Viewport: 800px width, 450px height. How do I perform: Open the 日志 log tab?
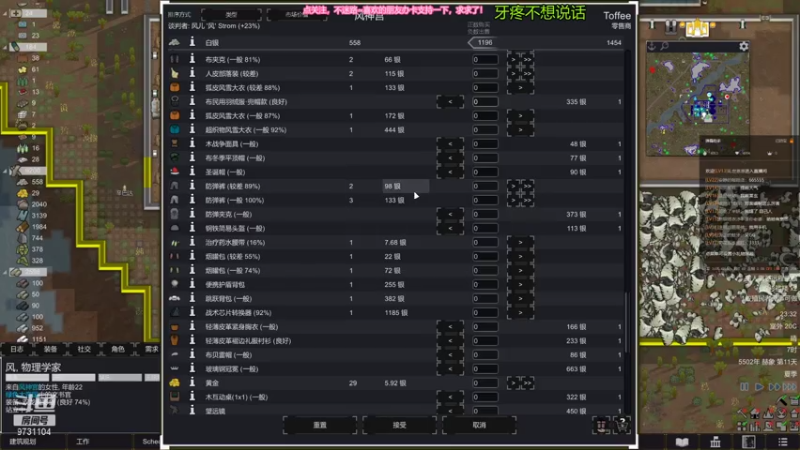click(17, 349)
